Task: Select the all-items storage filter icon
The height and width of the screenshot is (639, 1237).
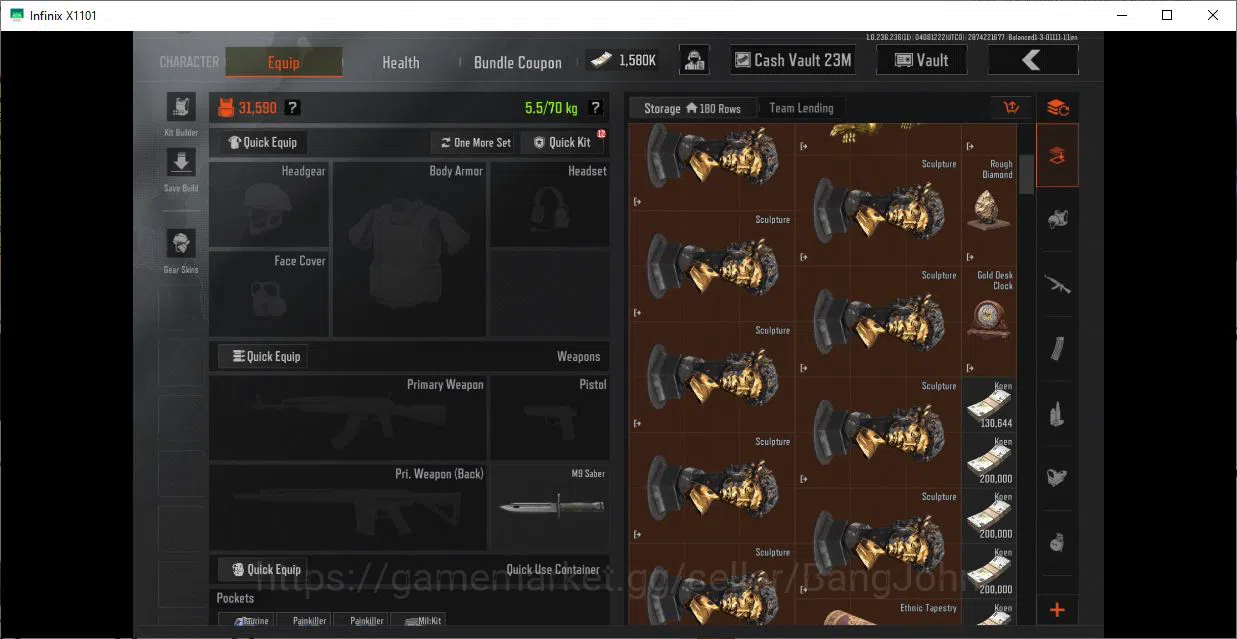Action: pos(1057,155)
